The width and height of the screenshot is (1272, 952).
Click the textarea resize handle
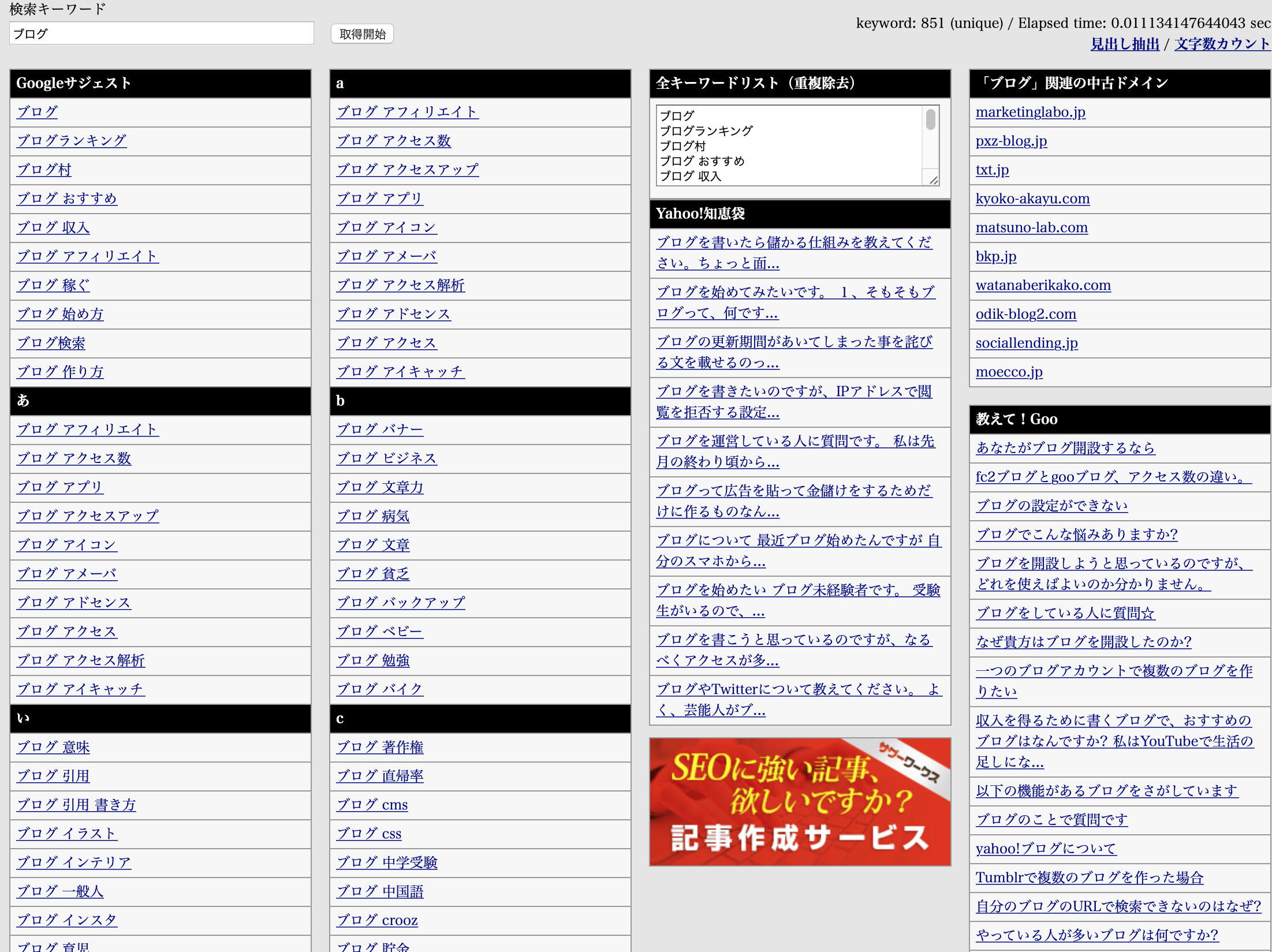[x=933, y=180]
